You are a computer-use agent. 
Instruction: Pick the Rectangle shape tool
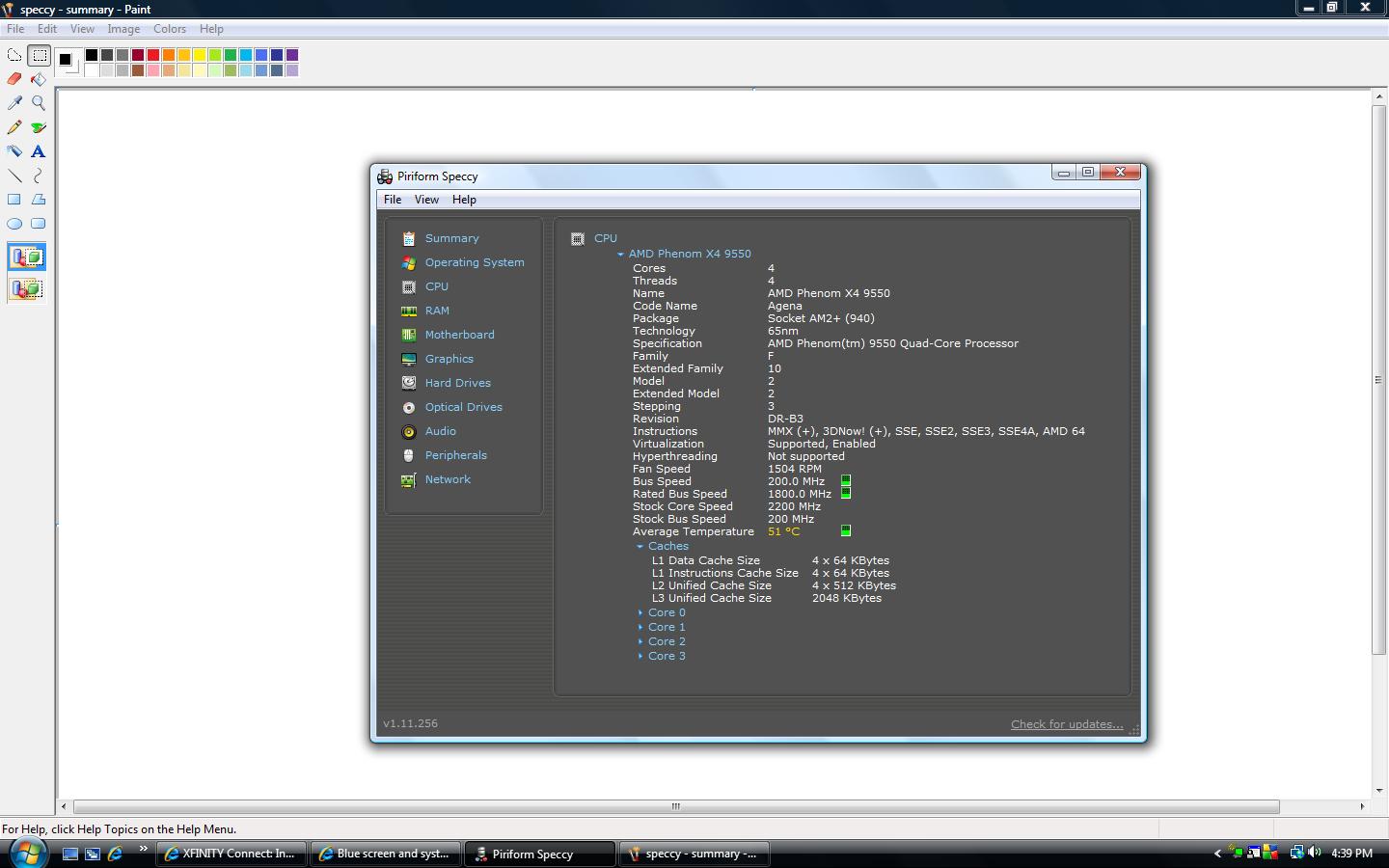tap(14, 200)
